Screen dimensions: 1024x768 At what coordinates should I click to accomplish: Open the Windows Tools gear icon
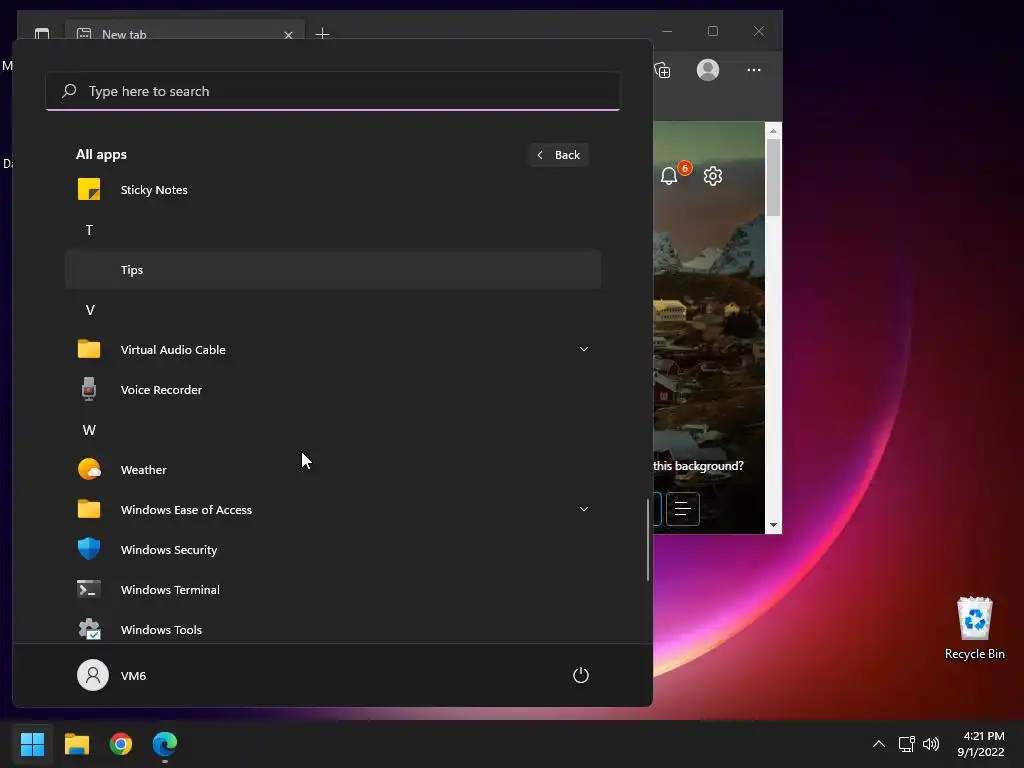tap(89, 630)
